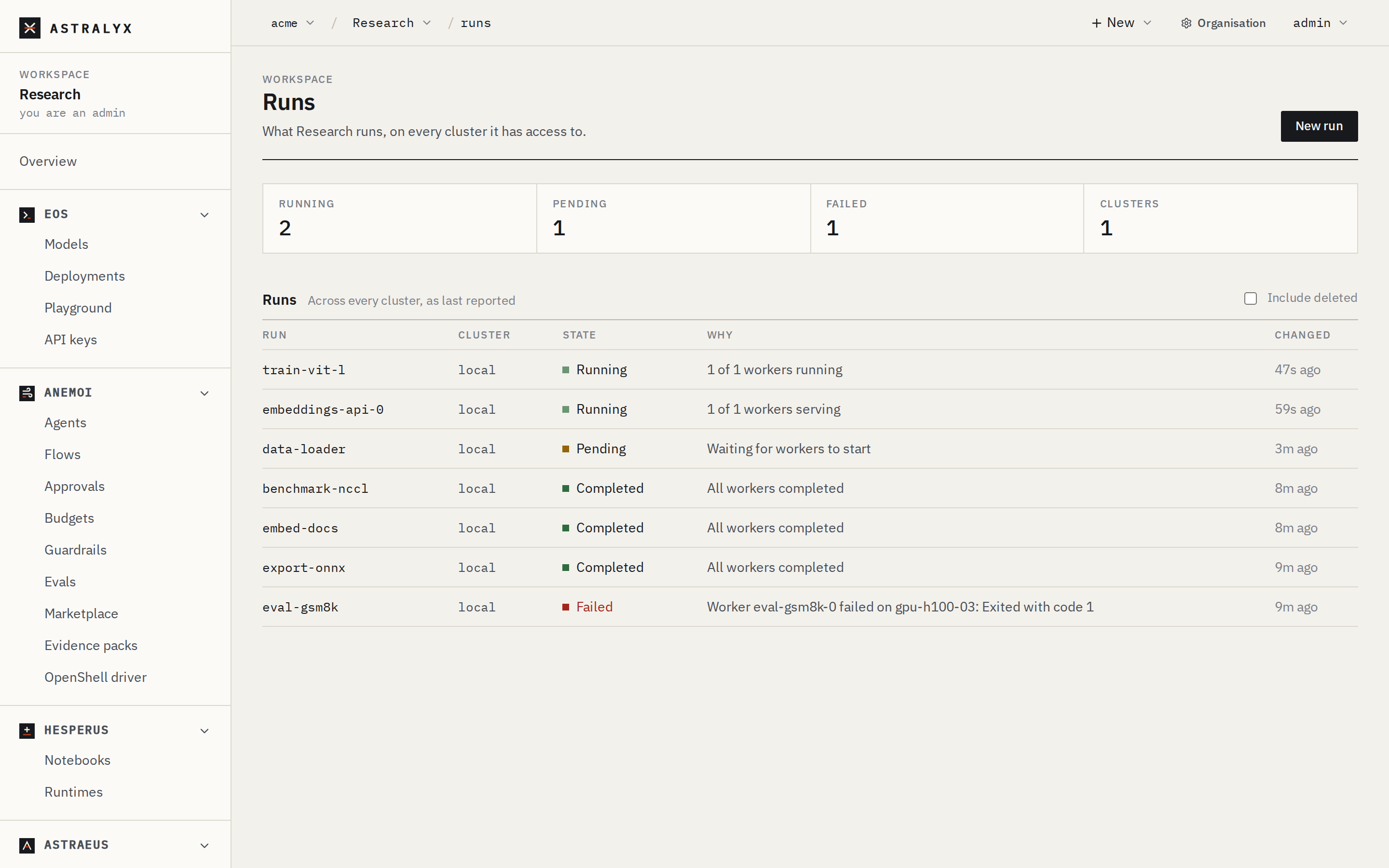The width and height of the screenshot is (1389, 868).
Task: Open Evals in the sidebar
Action: pyautogui.click(x=60, y=582)
